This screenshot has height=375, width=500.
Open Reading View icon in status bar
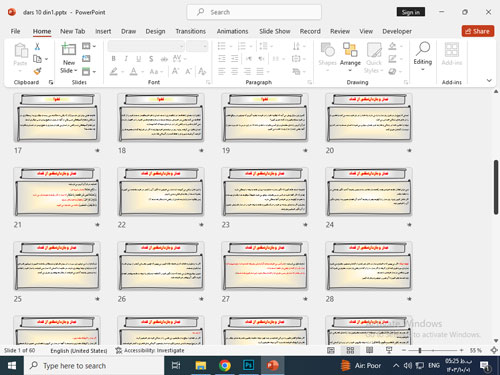(369, 350)
